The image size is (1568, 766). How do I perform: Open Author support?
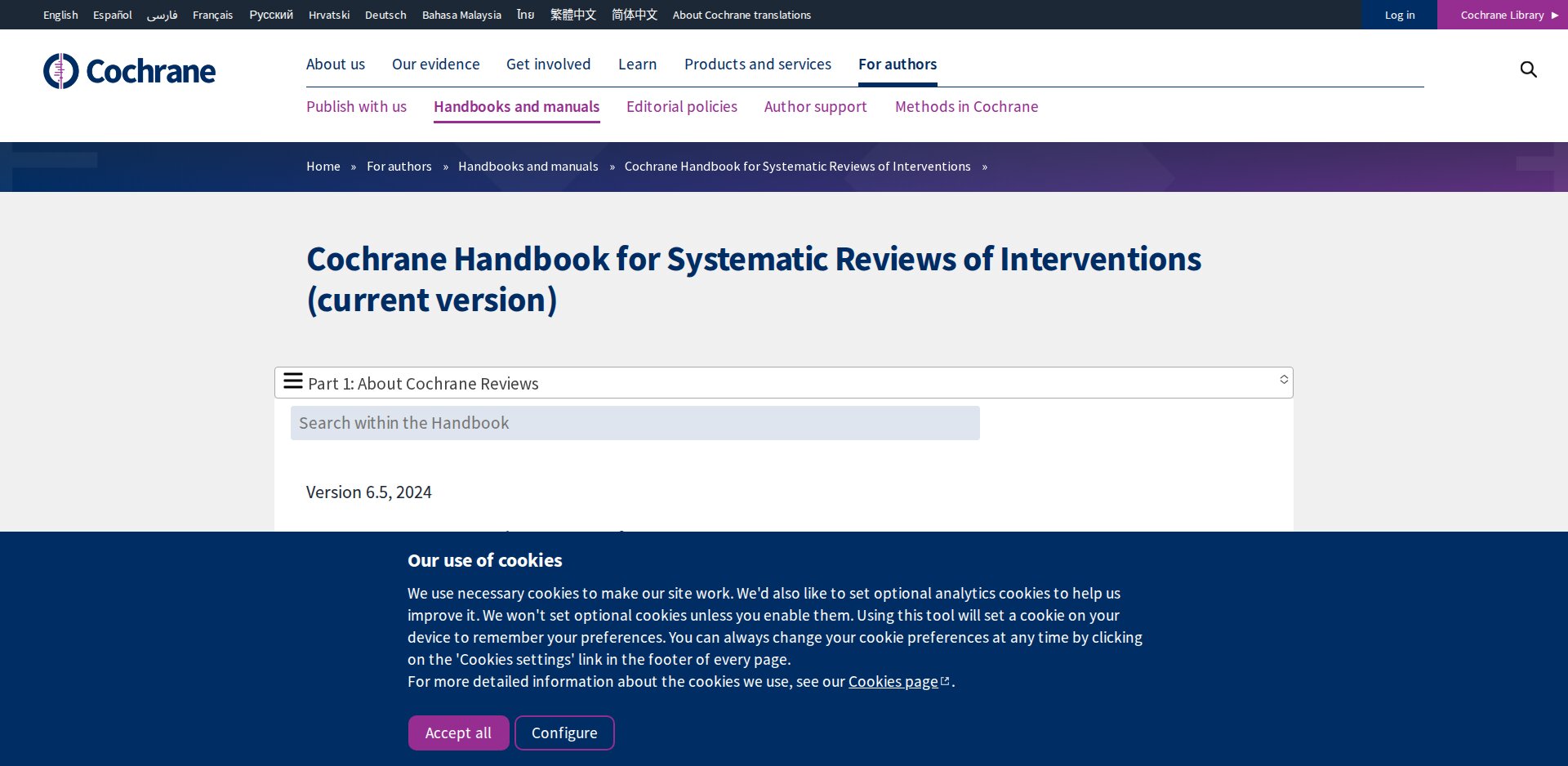[x=815, y=106]
